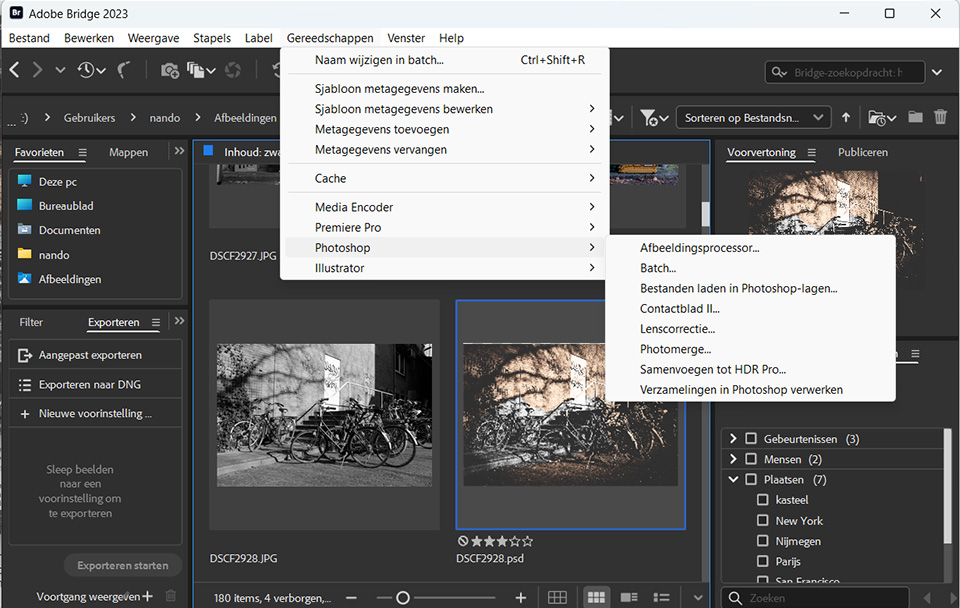Go back with the left arrow
Image resolution: width=960 pixels, height=608 pixels.
click(15, 70)
